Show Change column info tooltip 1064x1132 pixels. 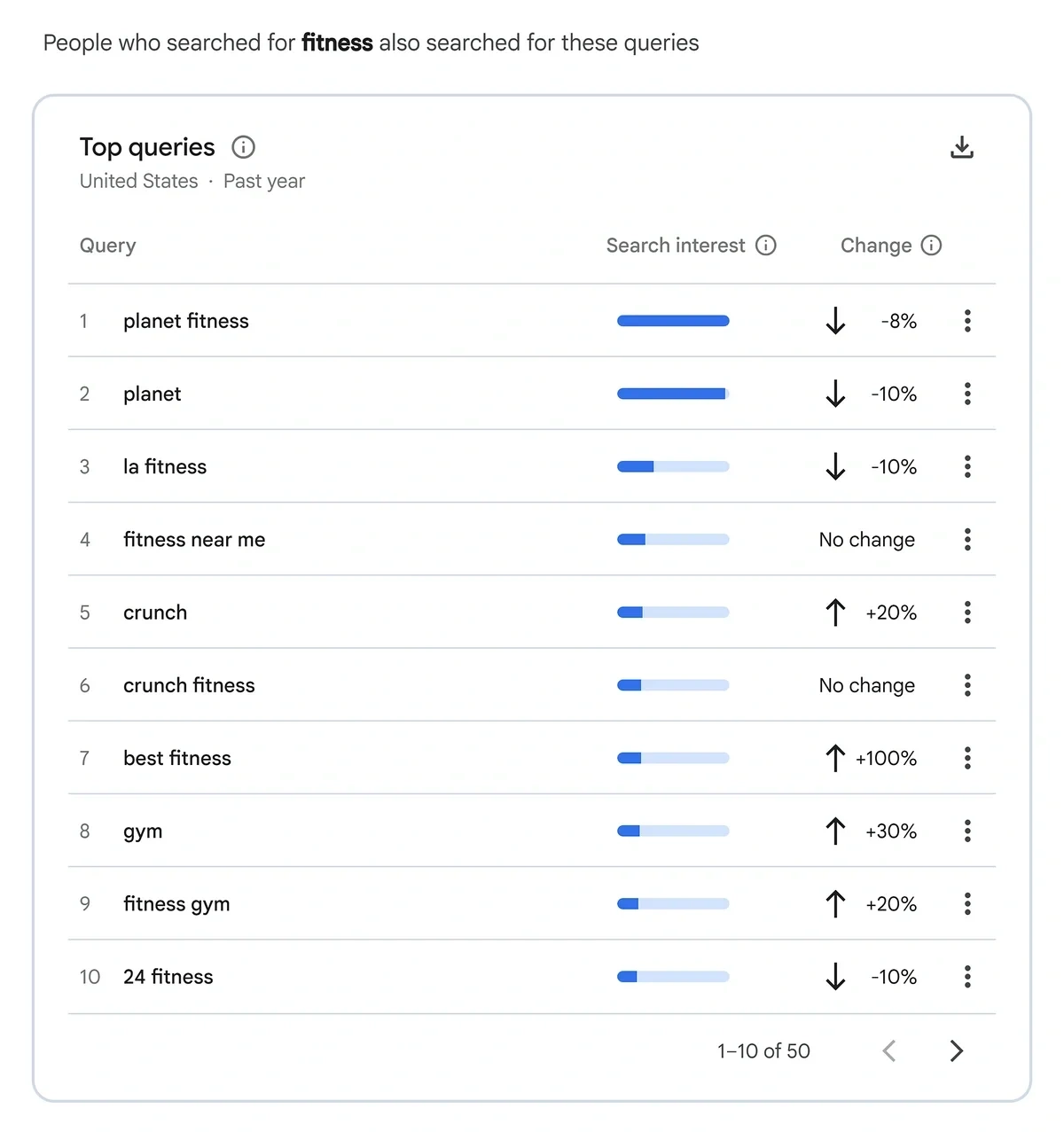931,246
